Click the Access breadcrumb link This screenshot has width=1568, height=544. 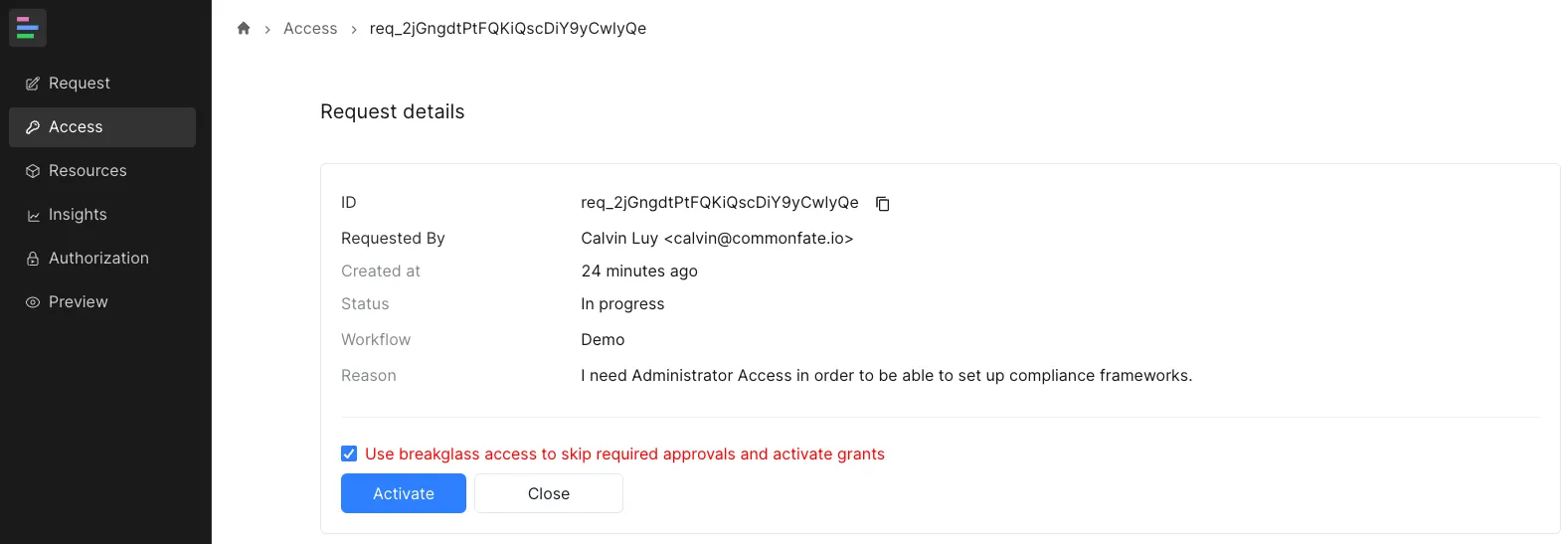pyautogui.click(x=310, y=29)
